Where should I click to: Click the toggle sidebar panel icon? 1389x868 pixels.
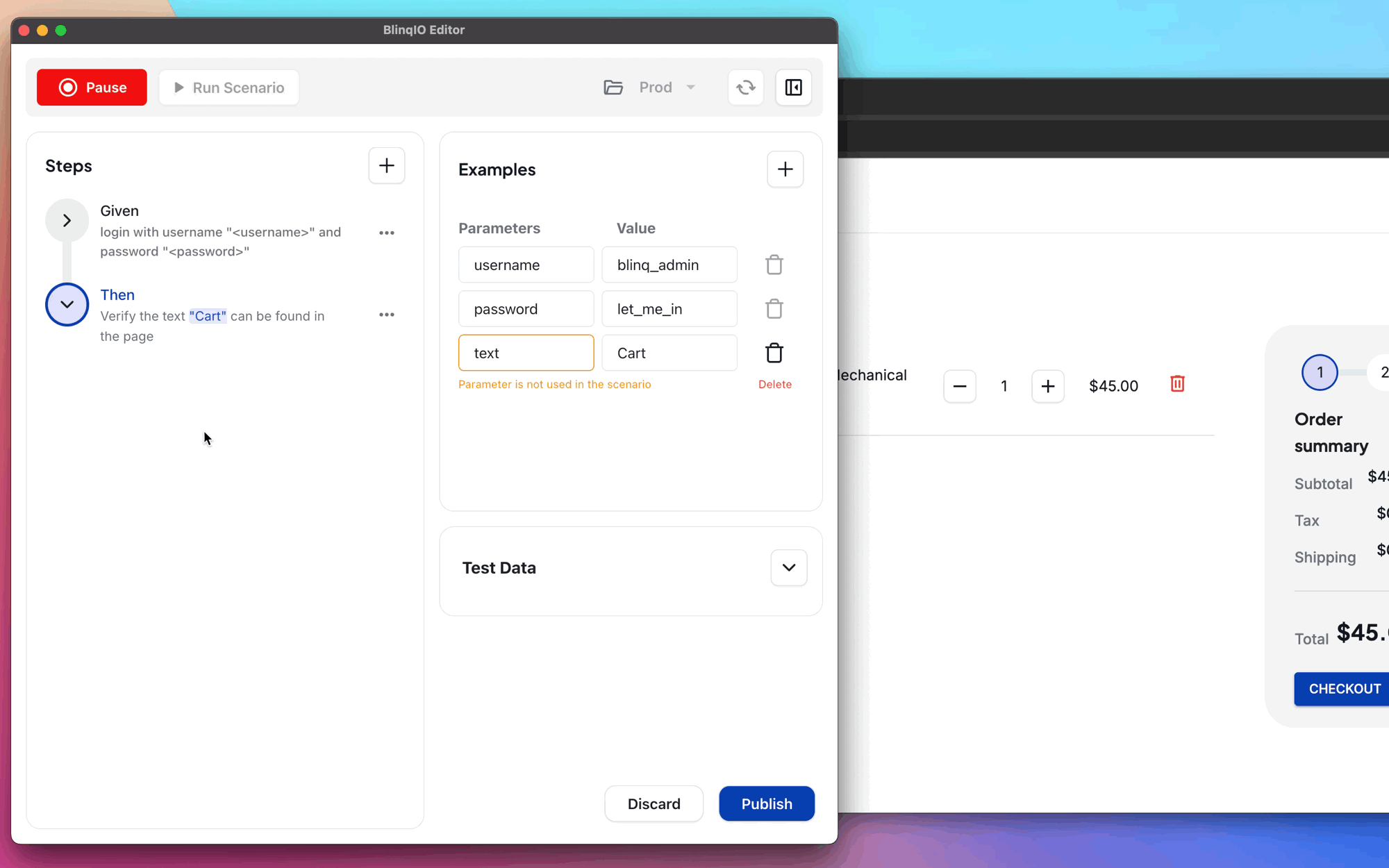pos(793,87)
